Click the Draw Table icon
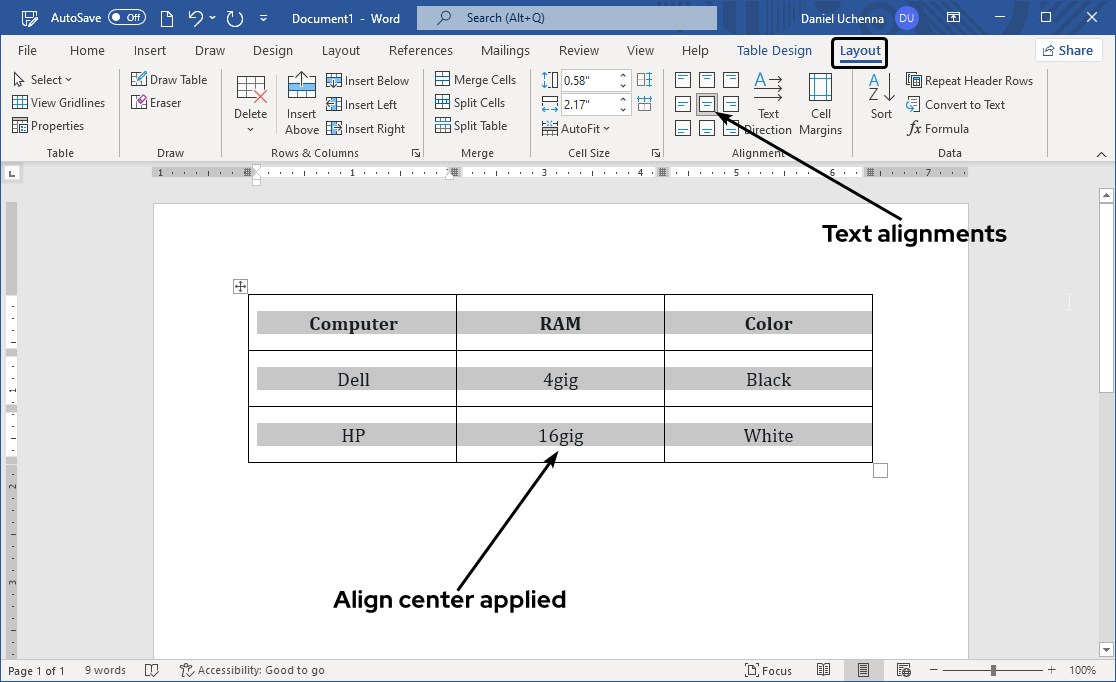The height and width of the screenshot is (682, 1116). (170, 79)
